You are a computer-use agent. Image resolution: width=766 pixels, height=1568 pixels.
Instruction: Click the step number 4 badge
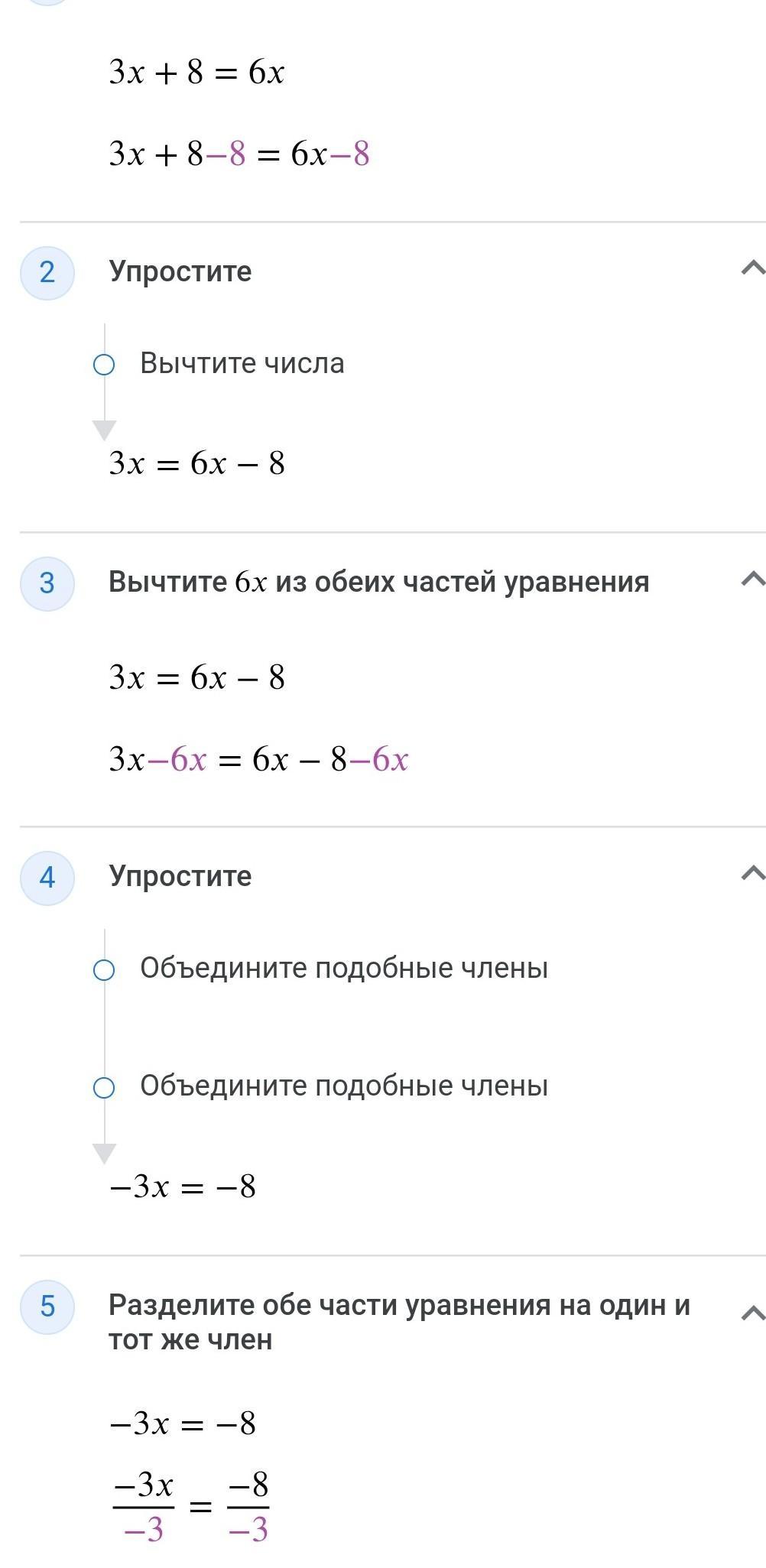click(x=47, y=878)
